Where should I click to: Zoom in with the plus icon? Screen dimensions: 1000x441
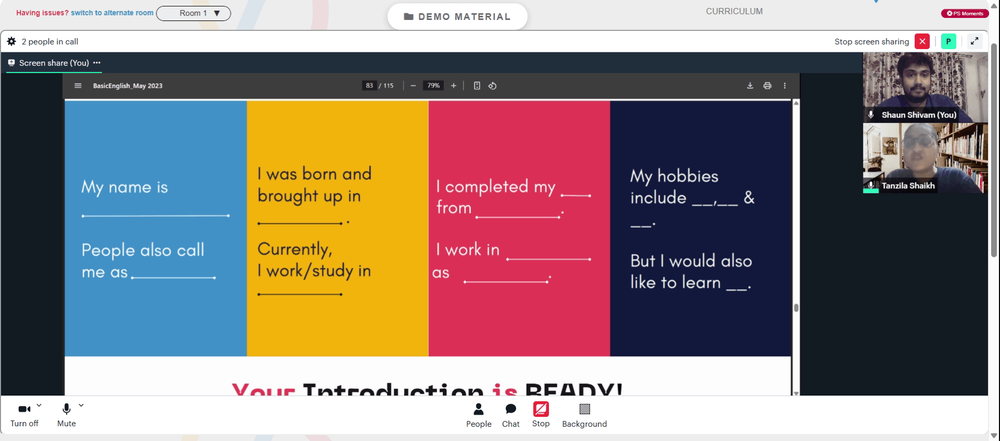coord(453,86)
